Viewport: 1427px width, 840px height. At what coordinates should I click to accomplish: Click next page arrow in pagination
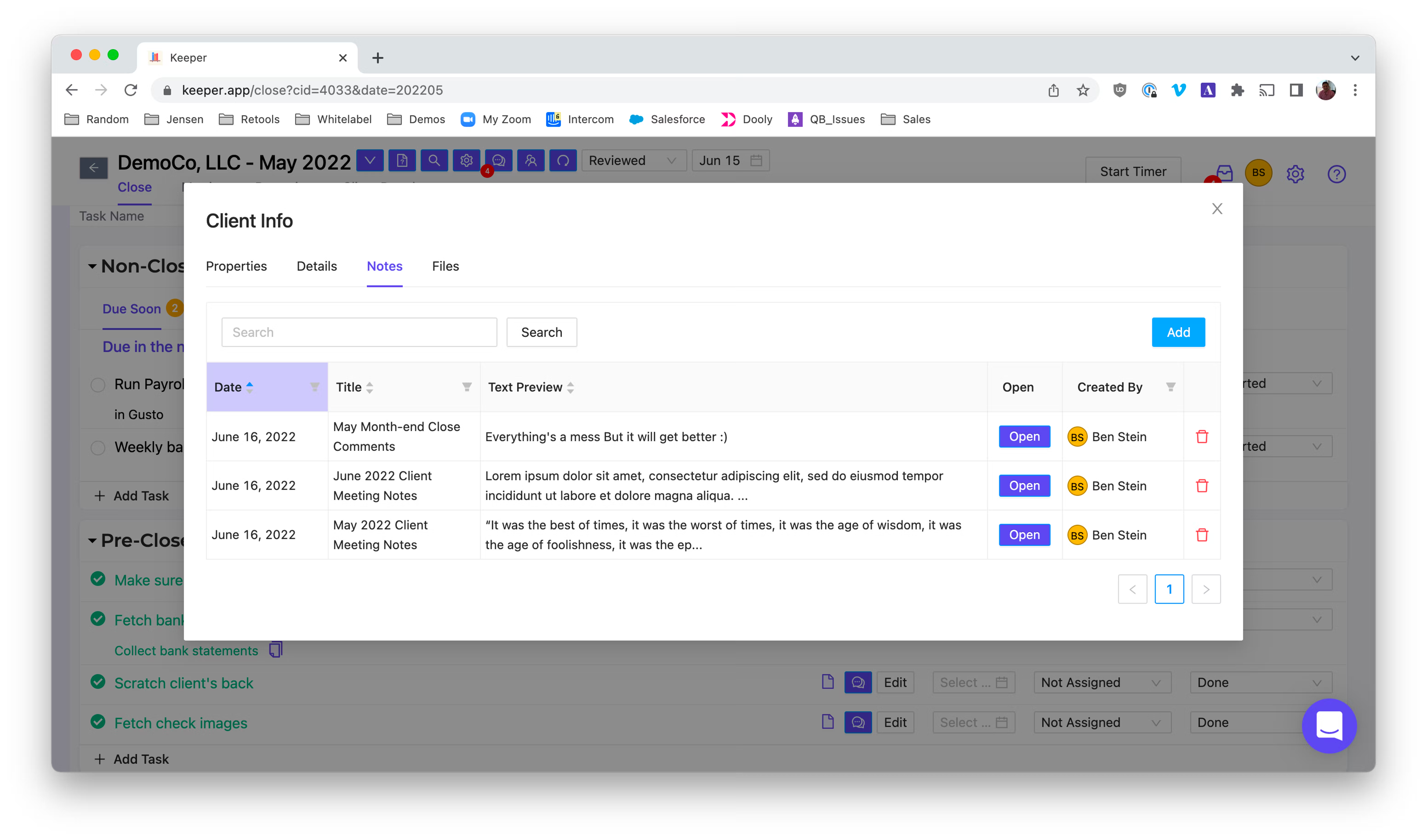pos(1206,589)
